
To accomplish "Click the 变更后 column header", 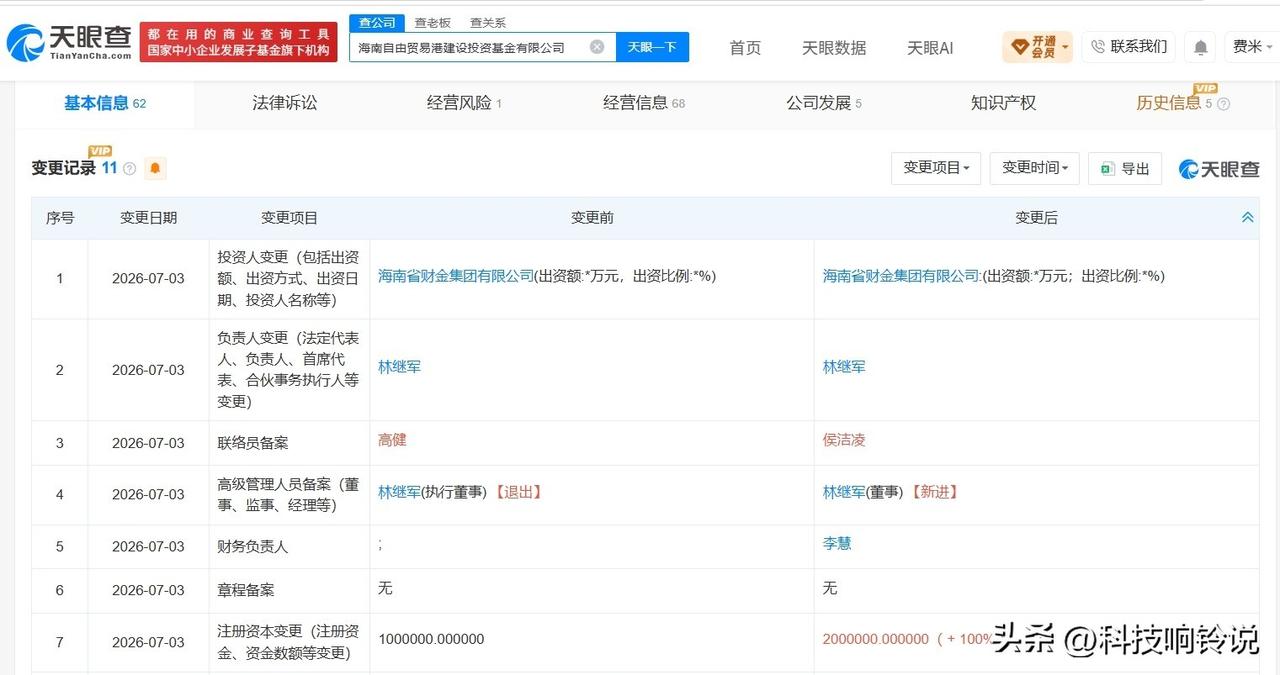I will (1036, 218).
